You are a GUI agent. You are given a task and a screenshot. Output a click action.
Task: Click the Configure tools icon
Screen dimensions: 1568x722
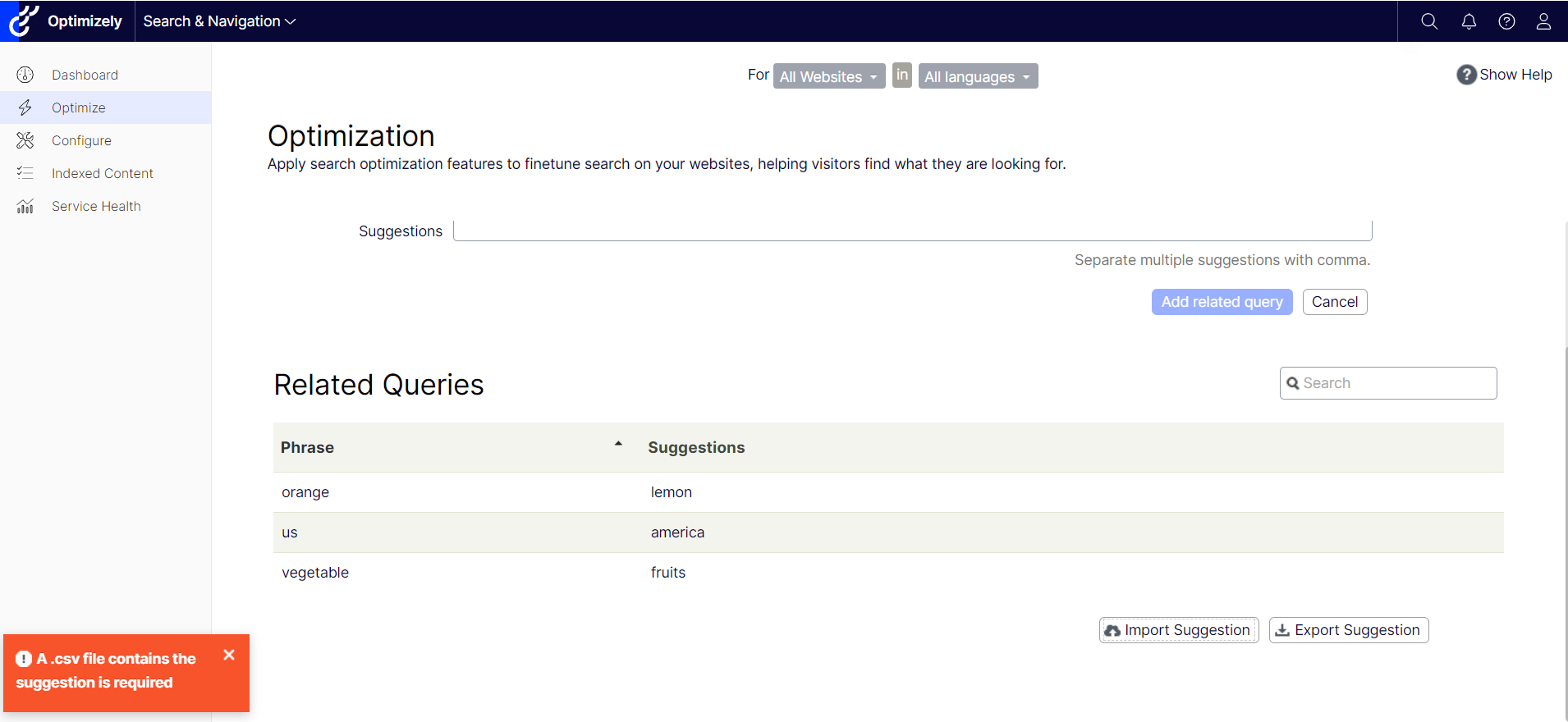tap(25, 140)
